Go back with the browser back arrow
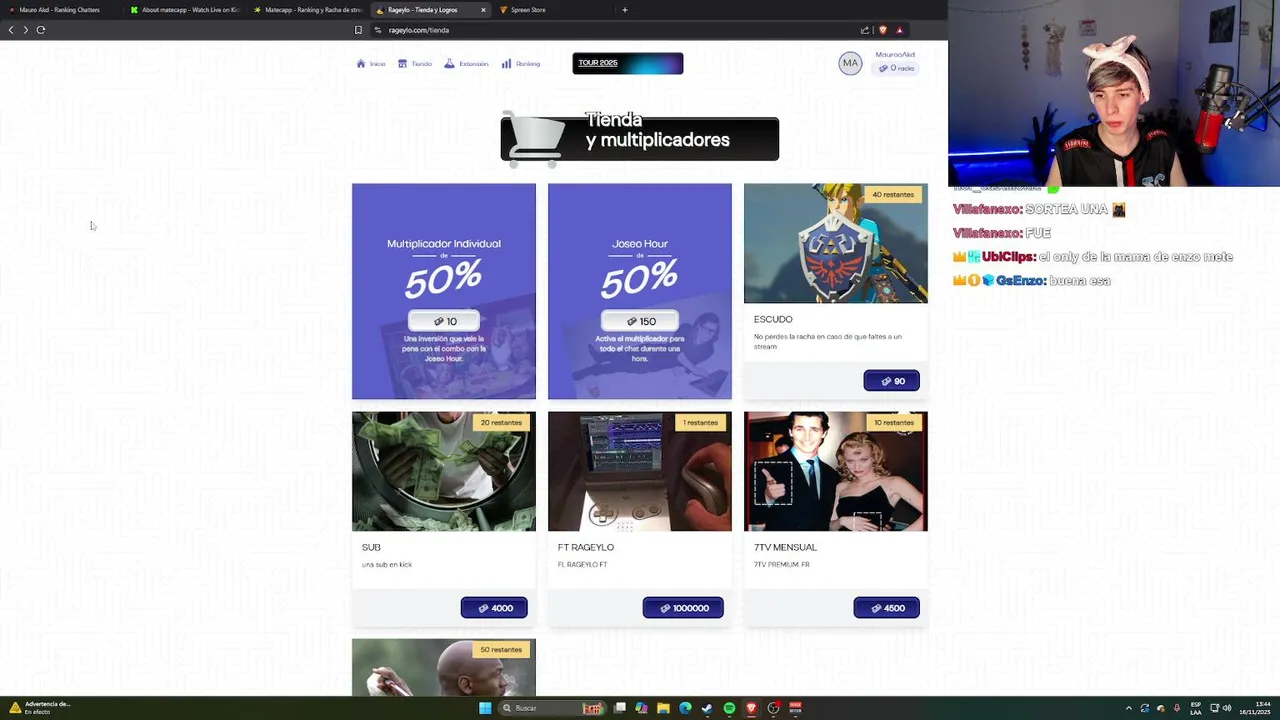 (x=11, y=30)
